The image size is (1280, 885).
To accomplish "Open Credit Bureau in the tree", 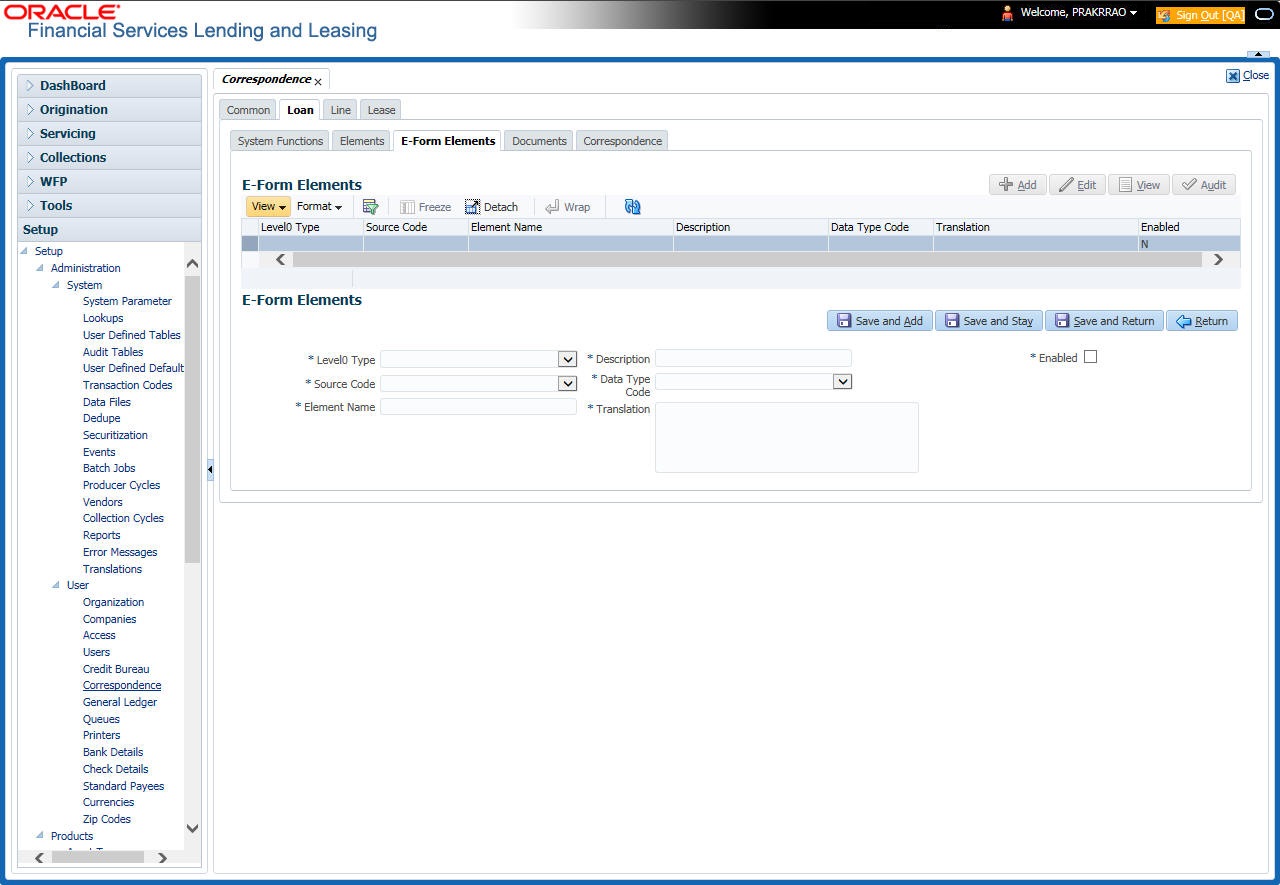I will click(x=116, y=669).
